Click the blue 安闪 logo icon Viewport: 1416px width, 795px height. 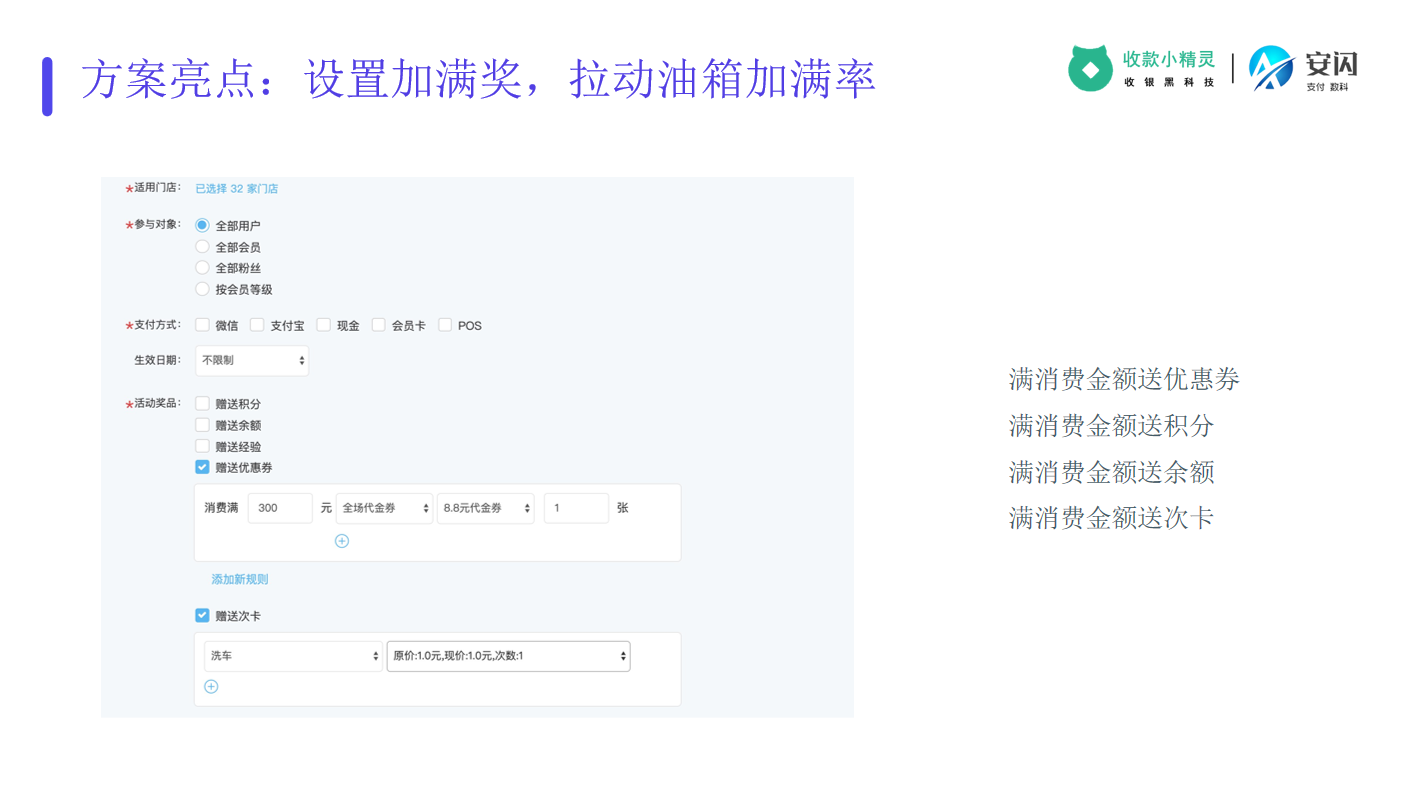point(1270,68)
